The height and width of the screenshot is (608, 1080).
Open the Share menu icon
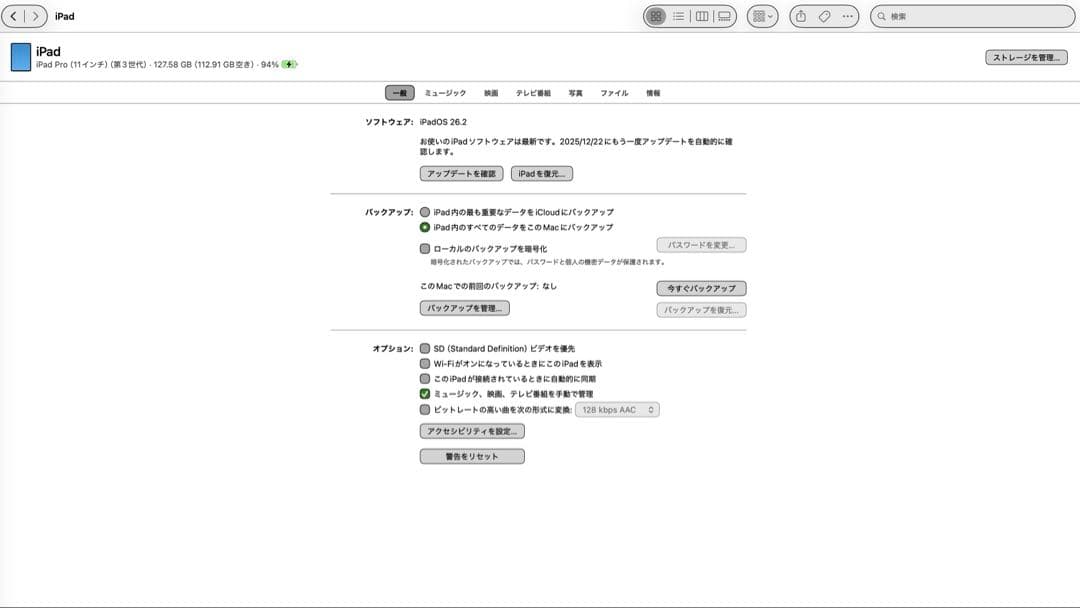point(799,16)
